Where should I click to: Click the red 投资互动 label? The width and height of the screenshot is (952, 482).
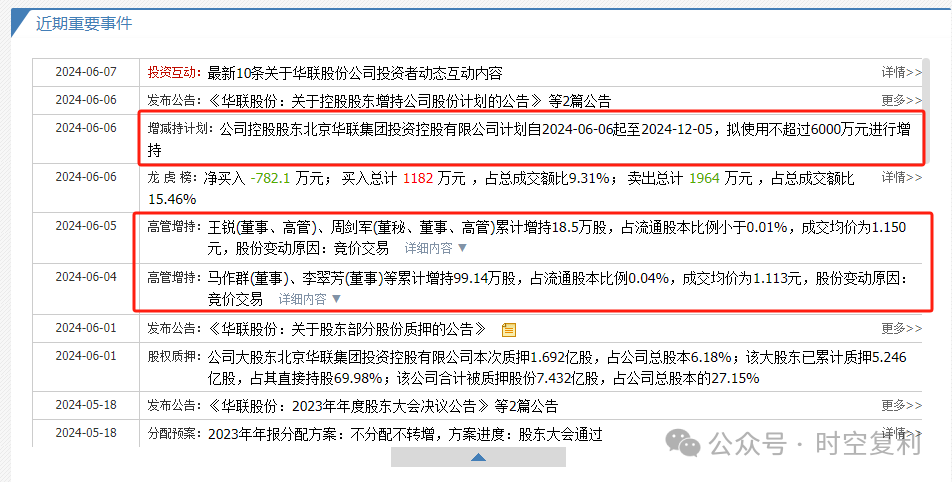pyautogui.click(x=174, y=72)
